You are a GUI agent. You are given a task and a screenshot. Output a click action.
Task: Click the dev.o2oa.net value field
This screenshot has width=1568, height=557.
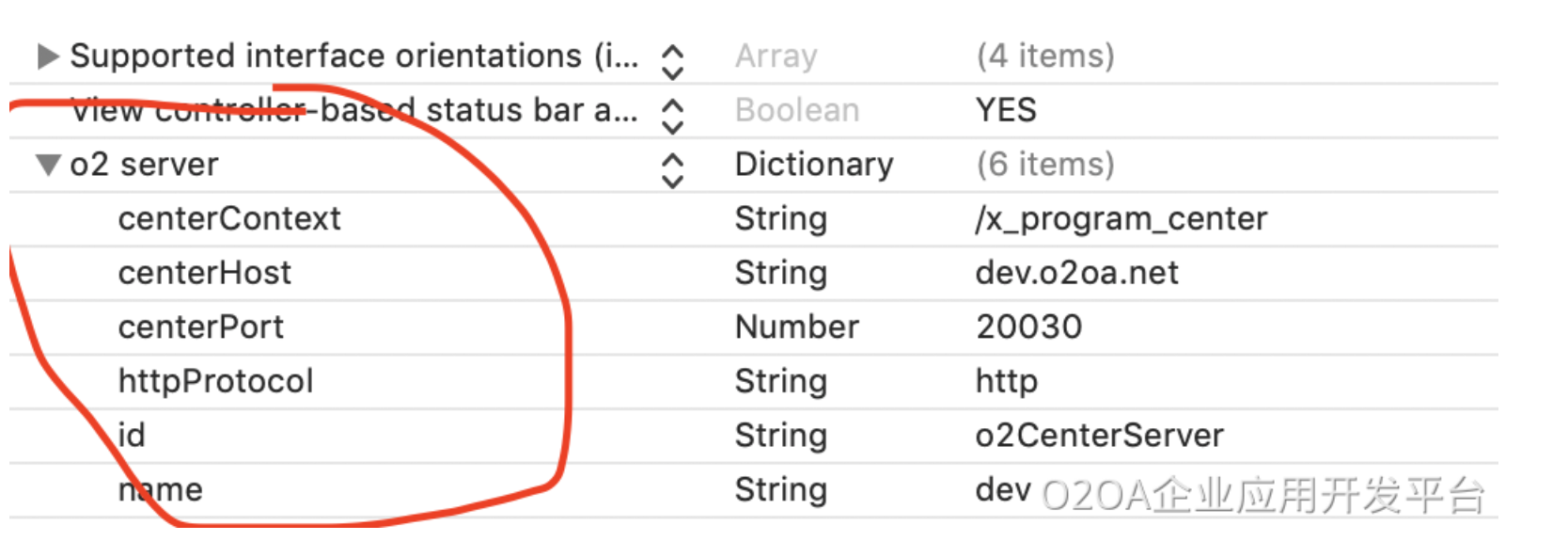pos(1077,273)
